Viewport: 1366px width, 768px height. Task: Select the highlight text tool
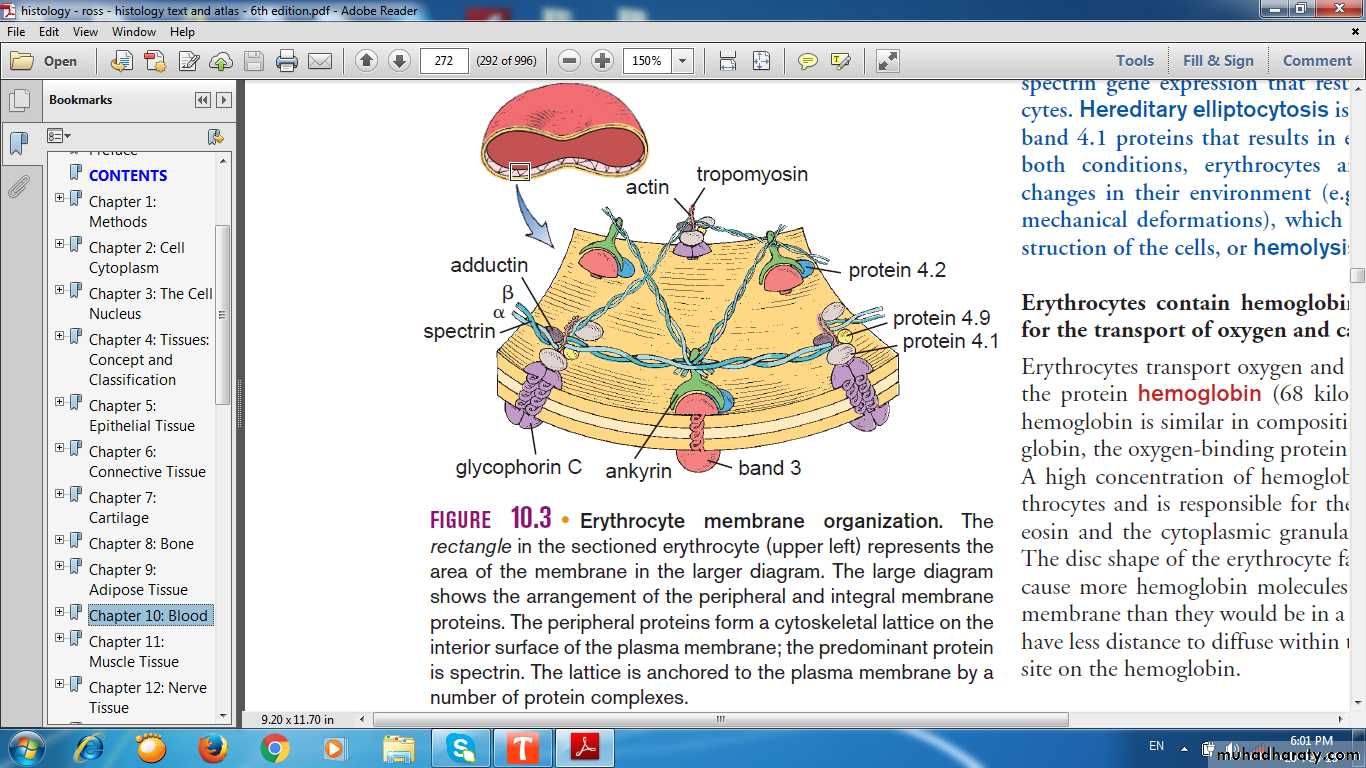(x=840, y=61)
